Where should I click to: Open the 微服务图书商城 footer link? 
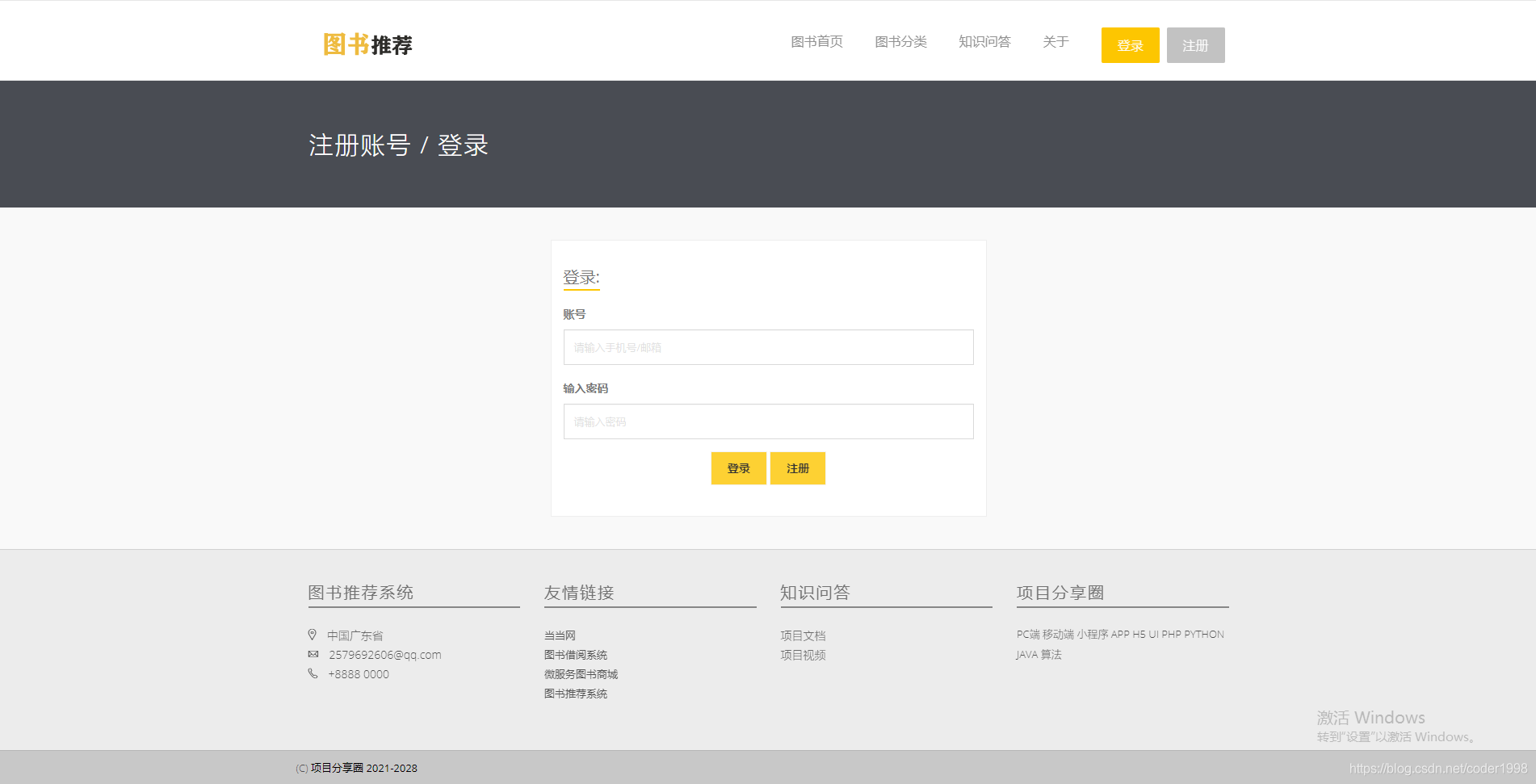tap(581, 674)
